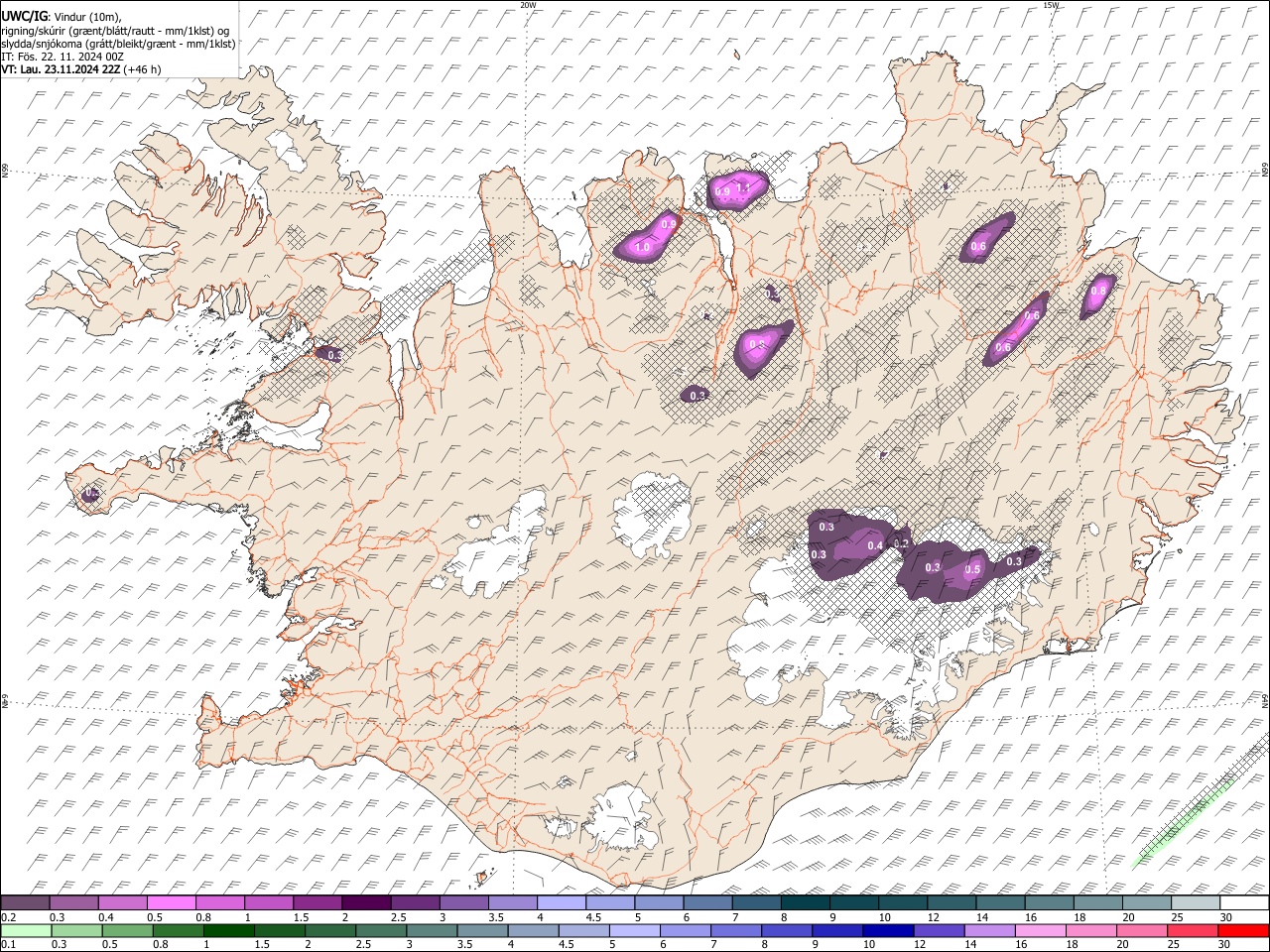Image resolution: width=1270 pixels, height=952 pixels.
Task: Click the '0.4' value in southeast snow area
Action: coord(876,546)
